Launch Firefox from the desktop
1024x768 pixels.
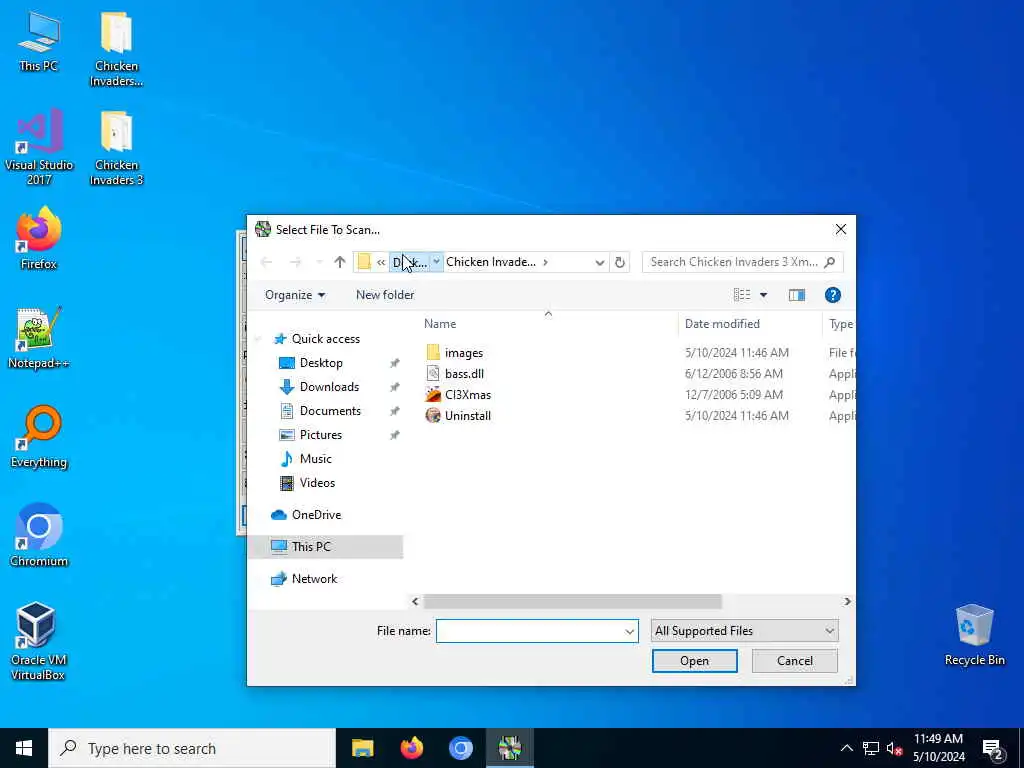click(39, 238)
